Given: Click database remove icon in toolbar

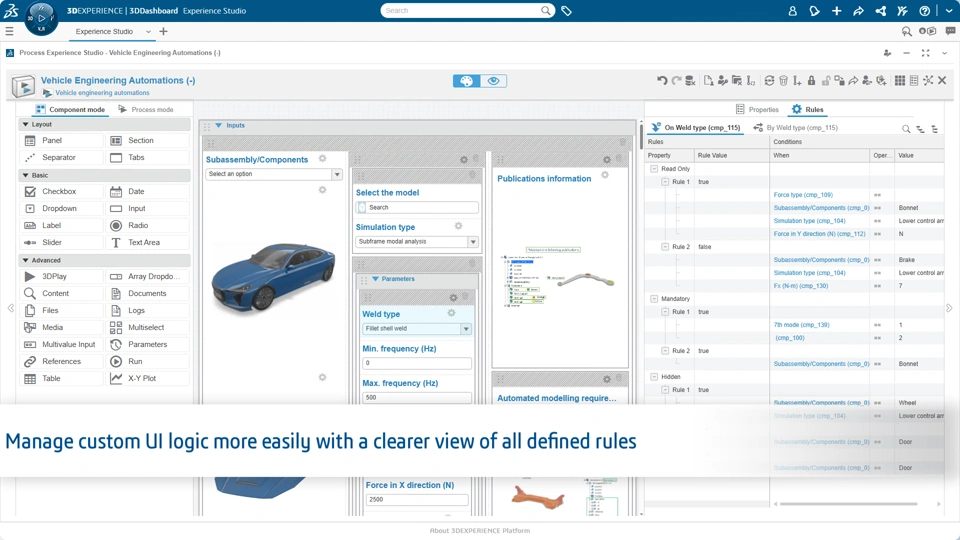Looking at the screenshot, I should [x=690, y=80].
